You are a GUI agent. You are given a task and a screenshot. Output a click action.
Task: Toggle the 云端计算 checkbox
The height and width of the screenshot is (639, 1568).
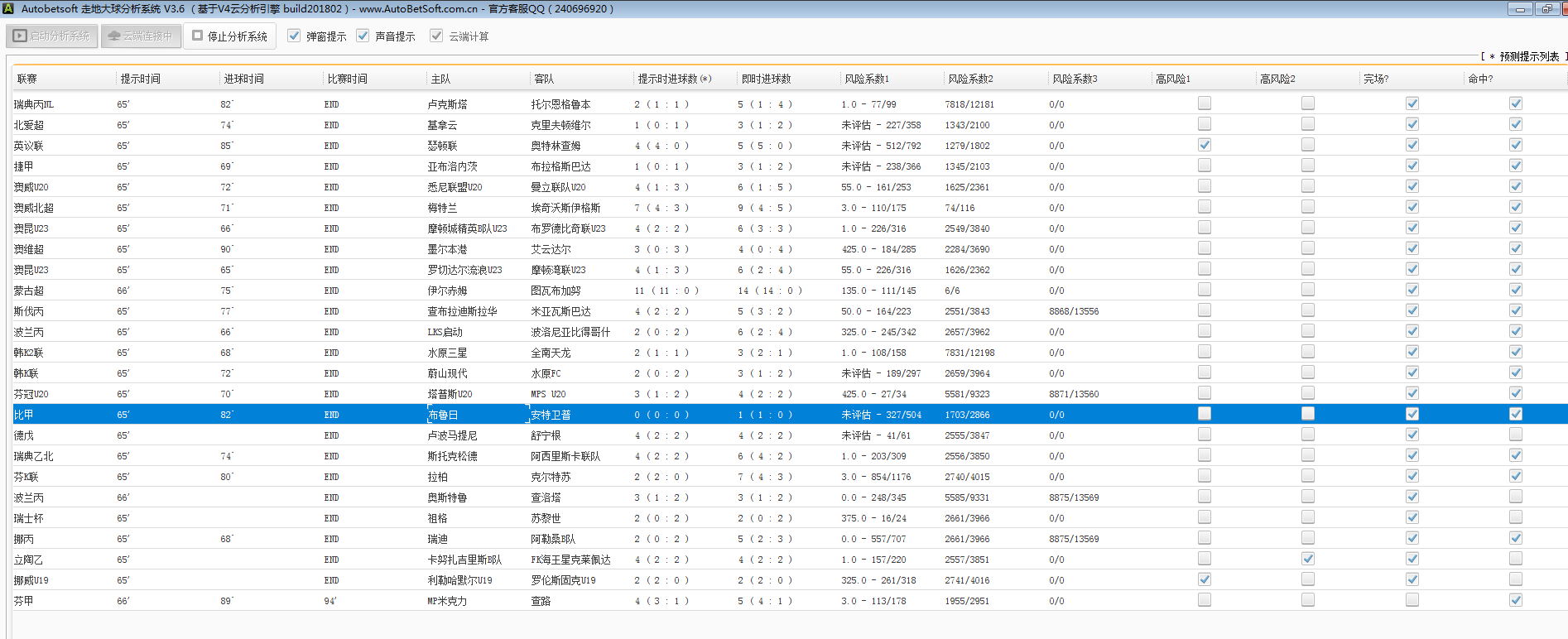point(436,36)
